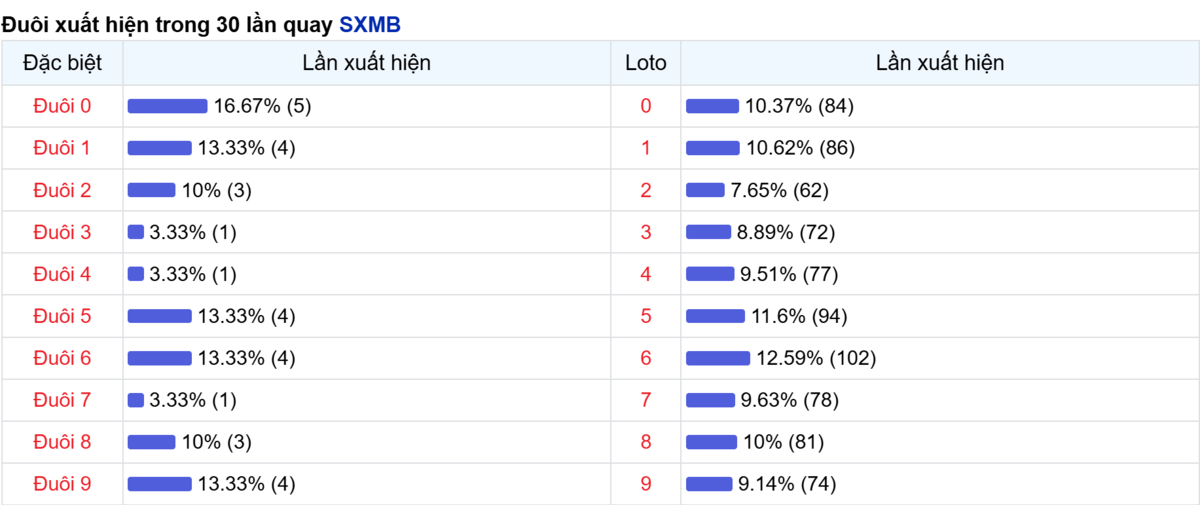This screenshot has height=505, width=1200.
Task: Select the Đuôi 9 row label
Action: point(62,484)
